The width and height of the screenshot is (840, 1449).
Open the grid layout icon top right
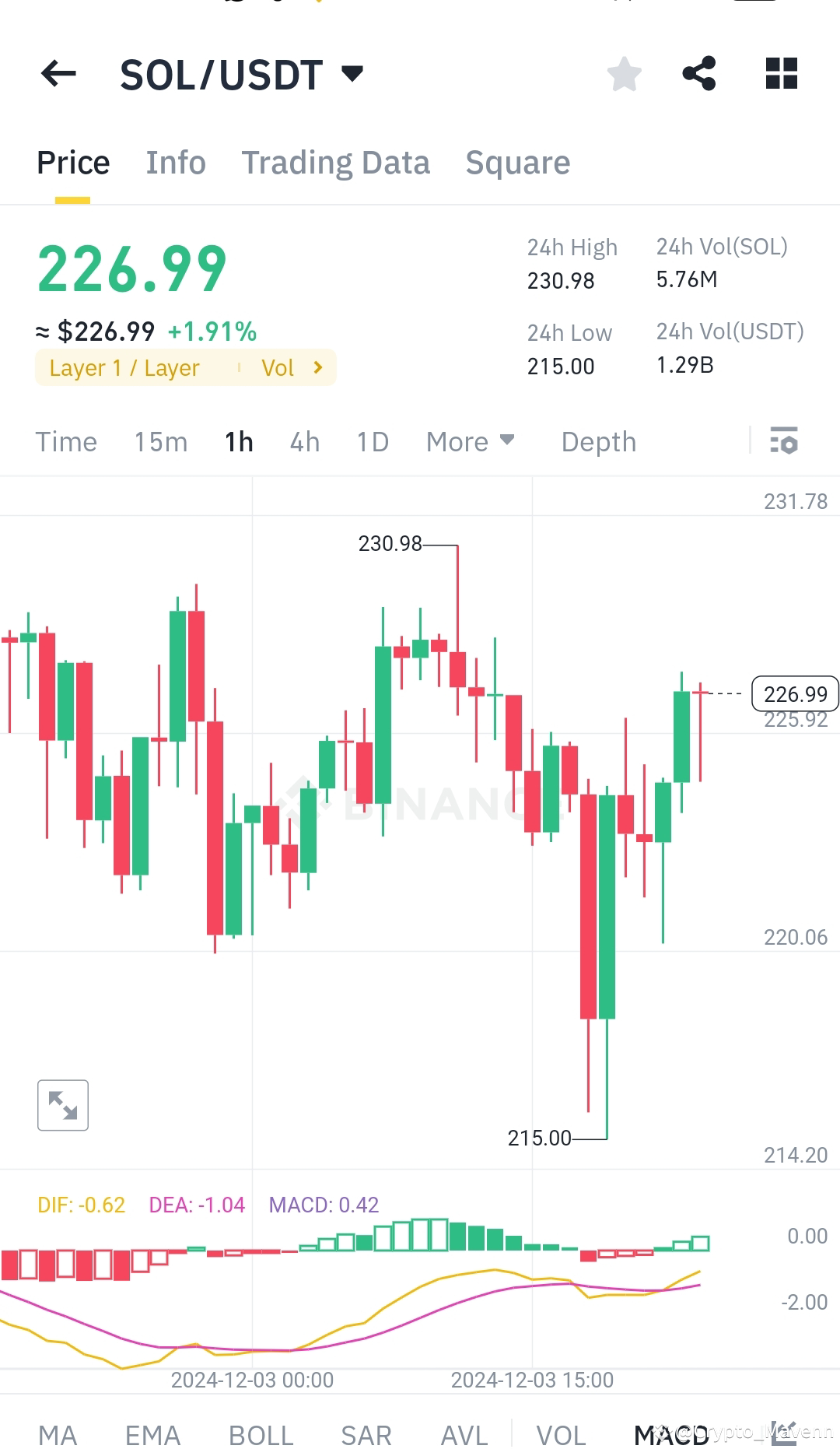point(780,73)
